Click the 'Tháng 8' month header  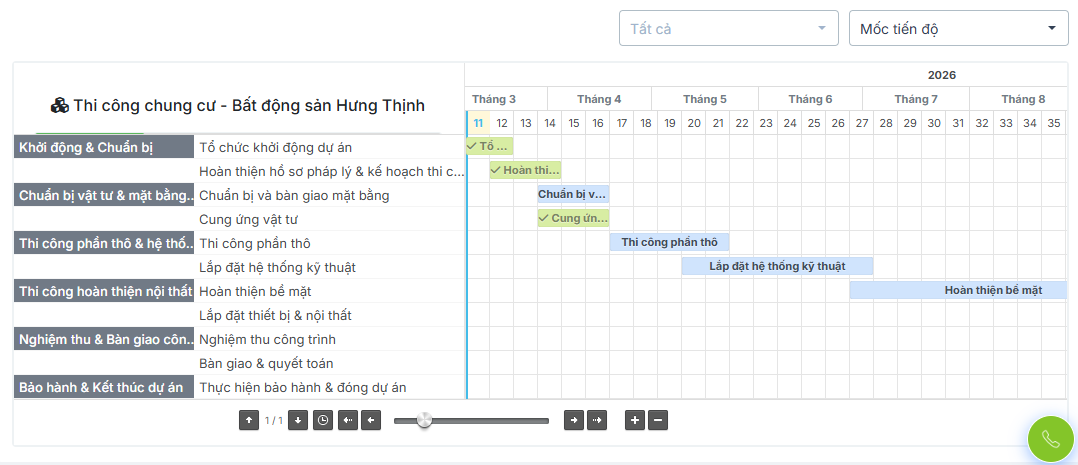point(1018,99)
